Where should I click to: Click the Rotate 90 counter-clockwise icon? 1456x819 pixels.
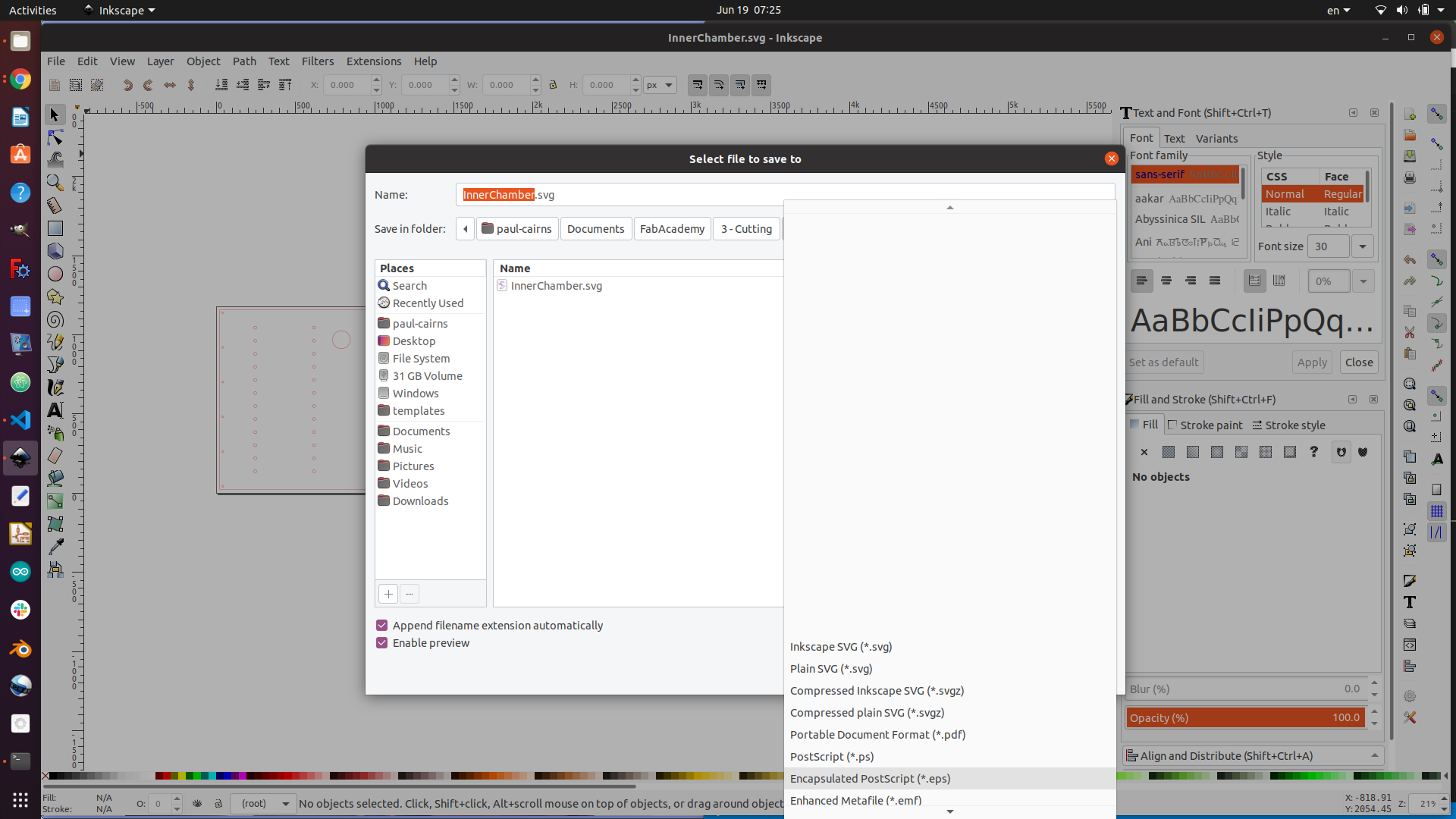127,85
